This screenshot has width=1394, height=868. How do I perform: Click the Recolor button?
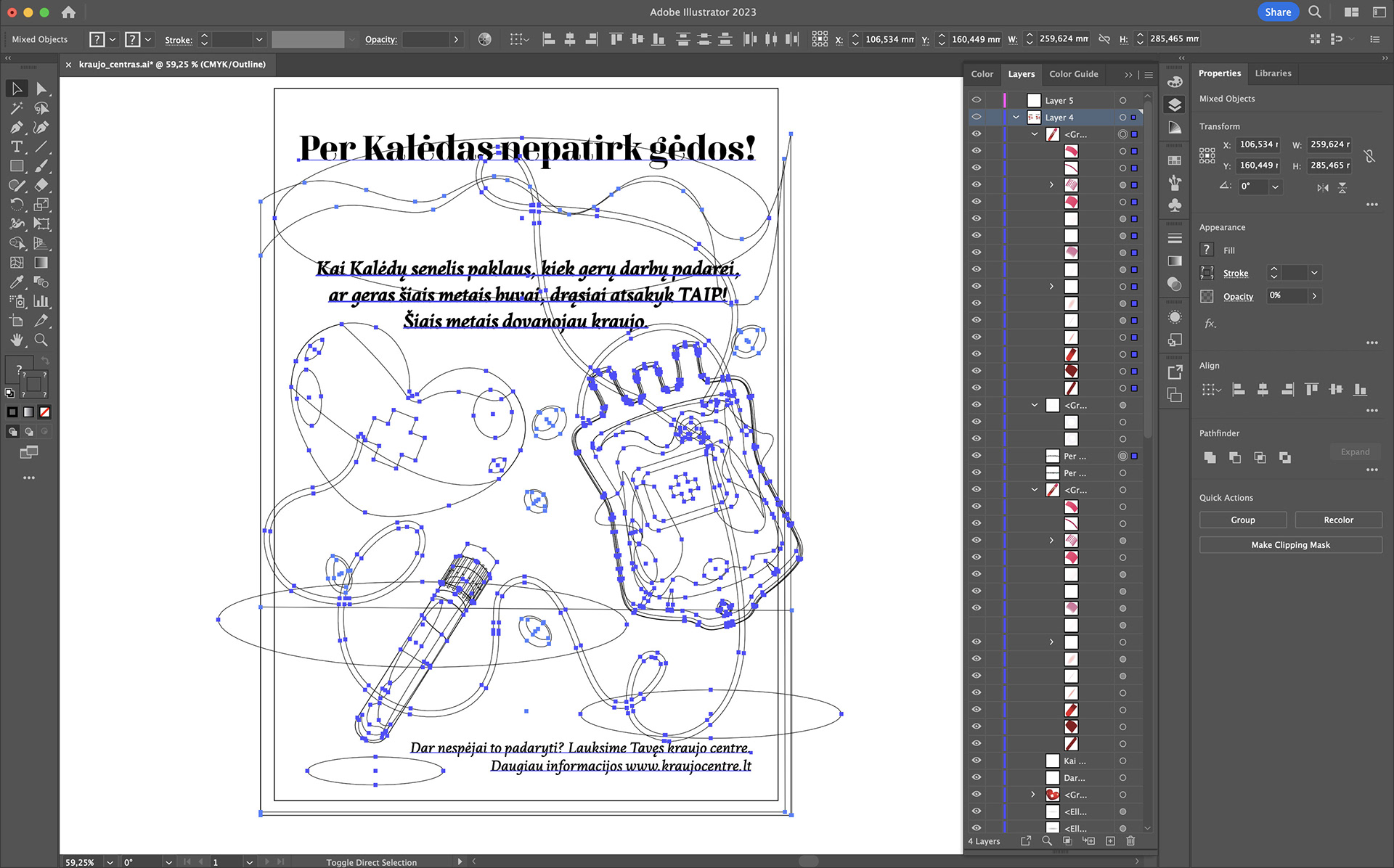click(x=1337, y=520)
